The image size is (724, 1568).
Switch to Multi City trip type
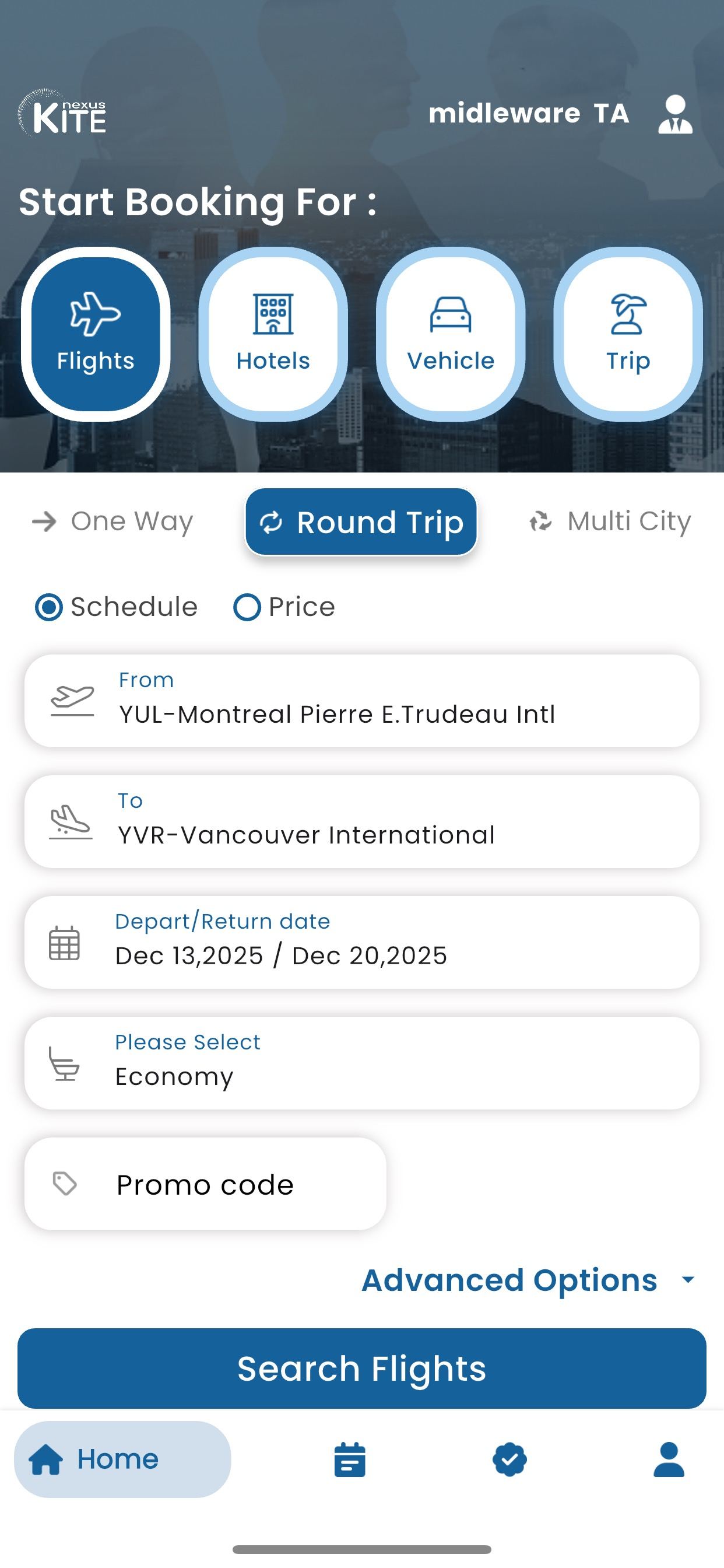610,521
